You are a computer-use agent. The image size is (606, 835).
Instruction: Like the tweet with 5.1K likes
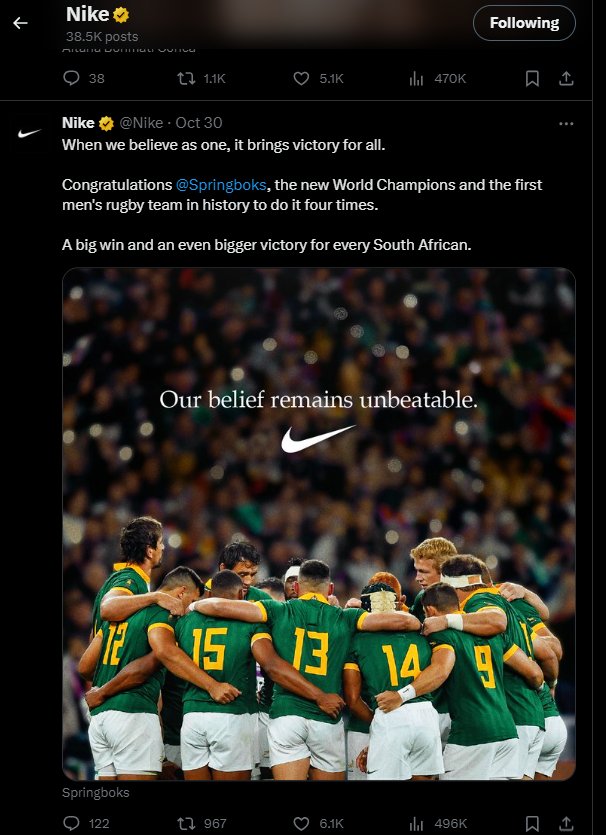tap(318, 78)
